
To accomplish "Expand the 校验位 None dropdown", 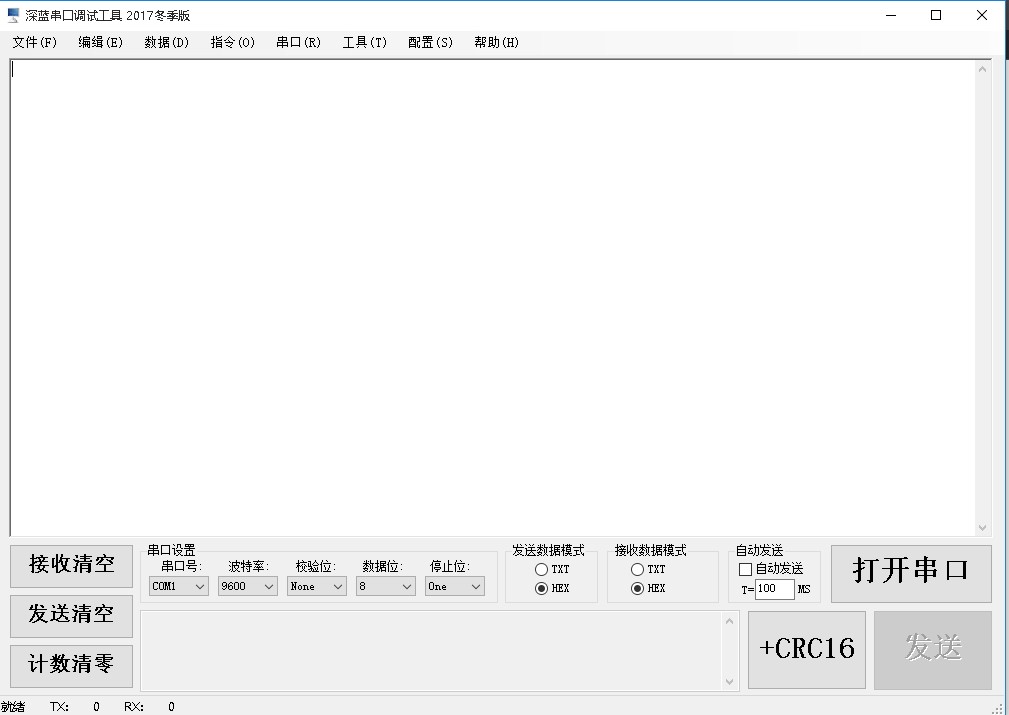I will click(317, 586).
